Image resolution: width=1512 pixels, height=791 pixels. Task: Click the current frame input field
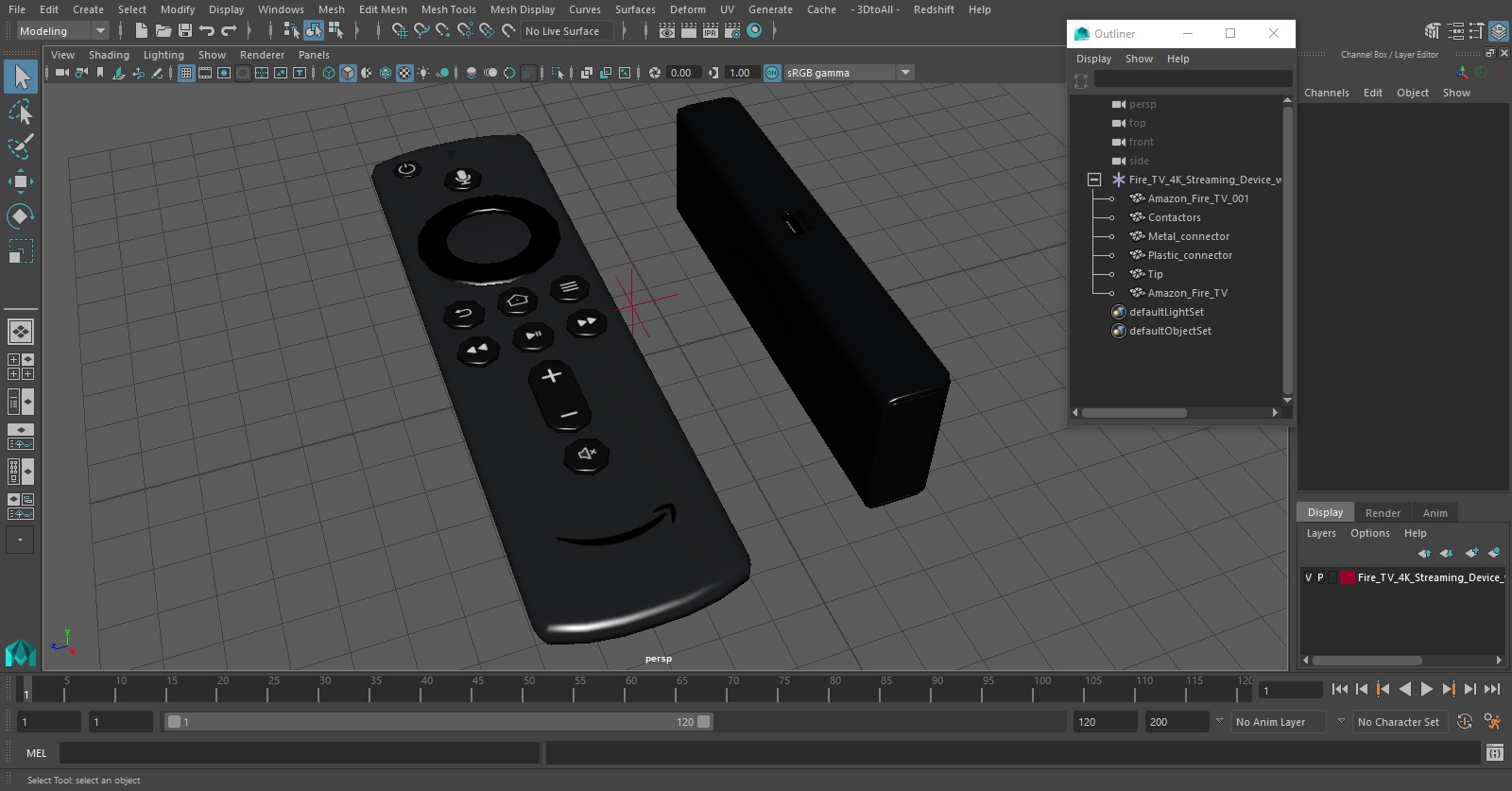[1290, 690]
